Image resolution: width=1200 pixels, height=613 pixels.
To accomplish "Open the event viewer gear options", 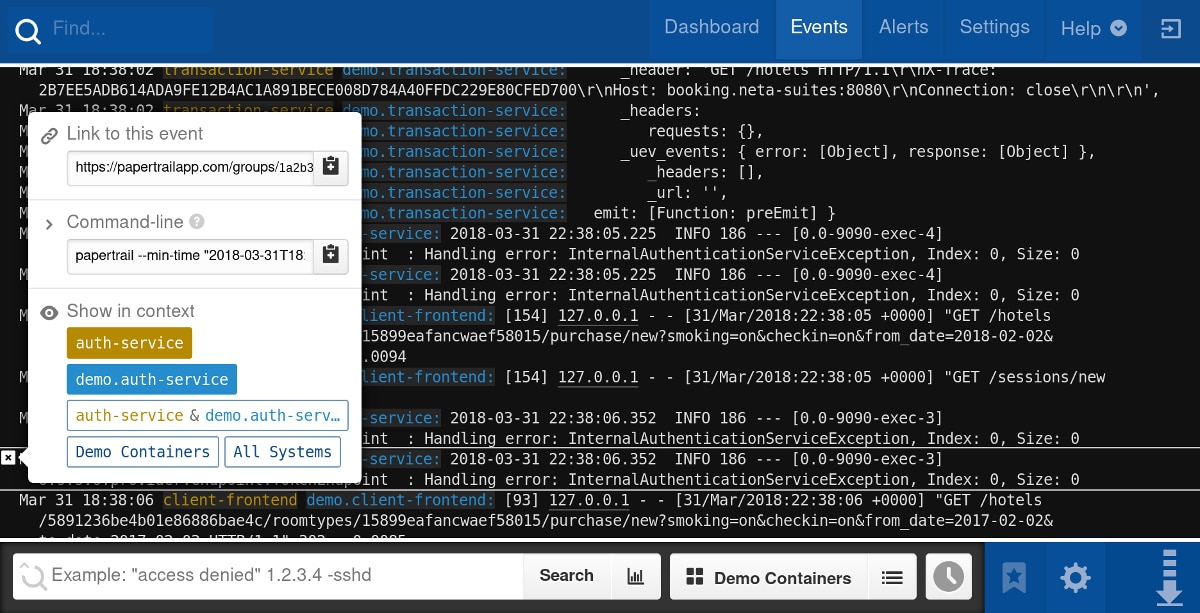I will [1075, 577].
